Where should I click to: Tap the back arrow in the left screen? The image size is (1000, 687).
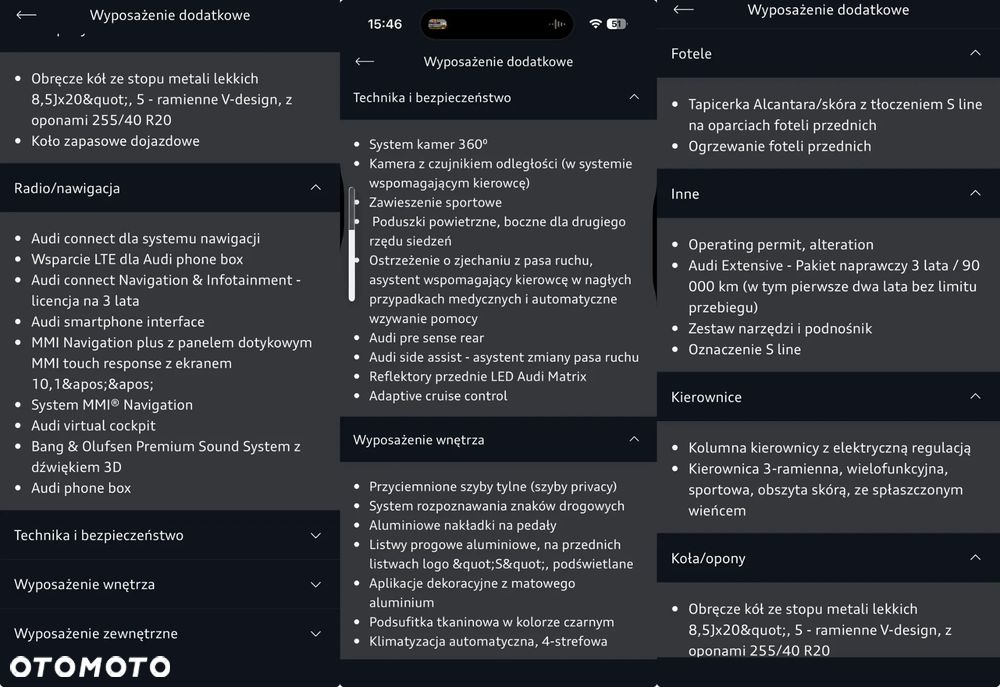coord(26,15)
